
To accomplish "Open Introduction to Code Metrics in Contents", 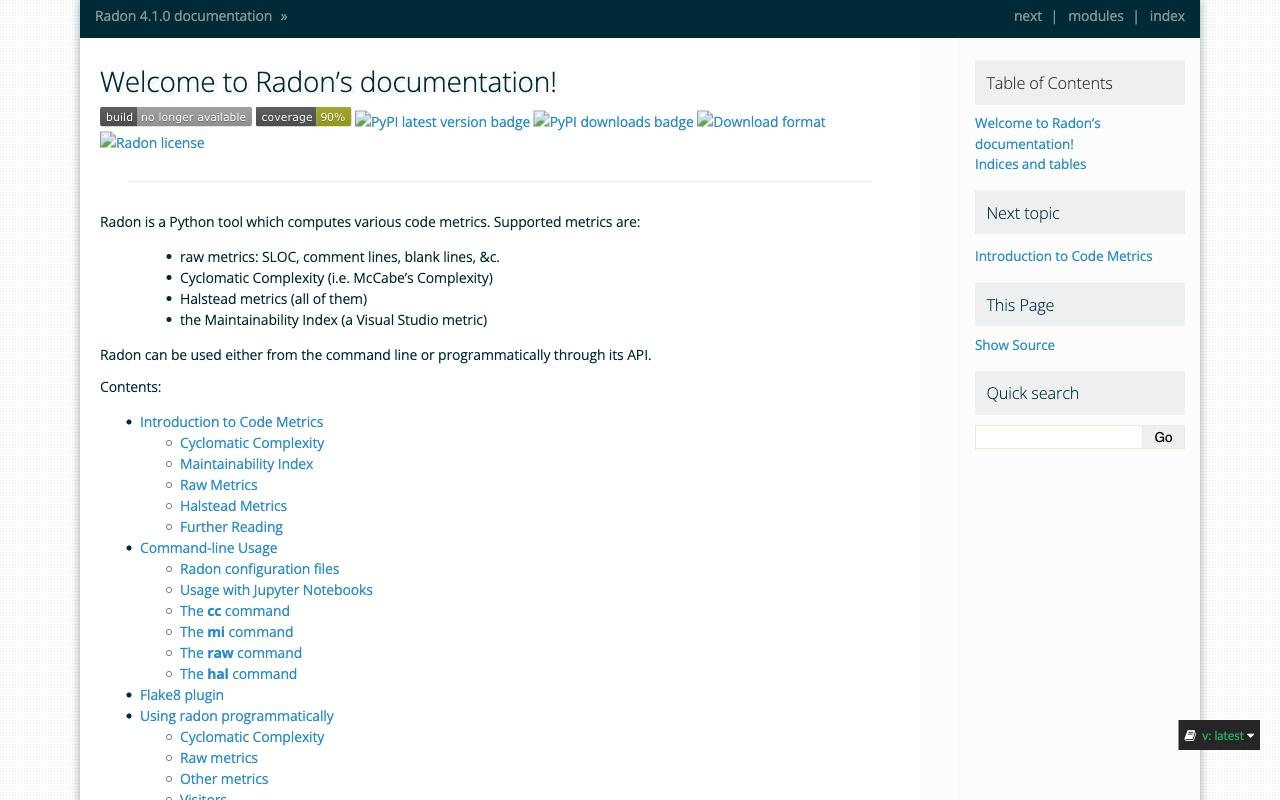I will click(x=231, y=422).
